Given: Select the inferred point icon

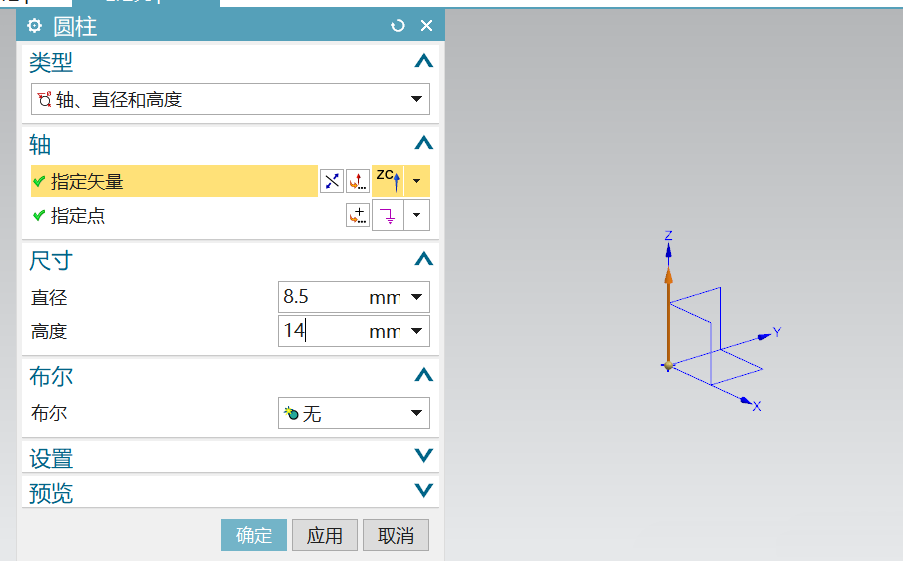Looking at the screenshot, I should (388, 215).
